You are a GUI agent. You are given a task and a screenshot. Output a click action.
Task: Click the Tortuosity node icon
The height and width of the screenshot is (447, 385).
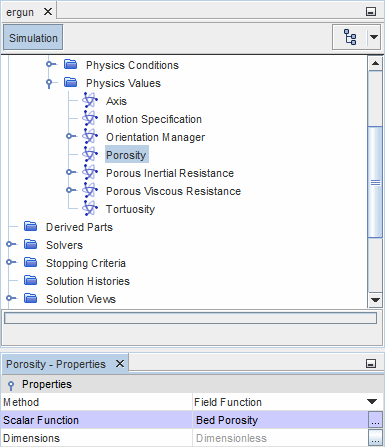90,209
